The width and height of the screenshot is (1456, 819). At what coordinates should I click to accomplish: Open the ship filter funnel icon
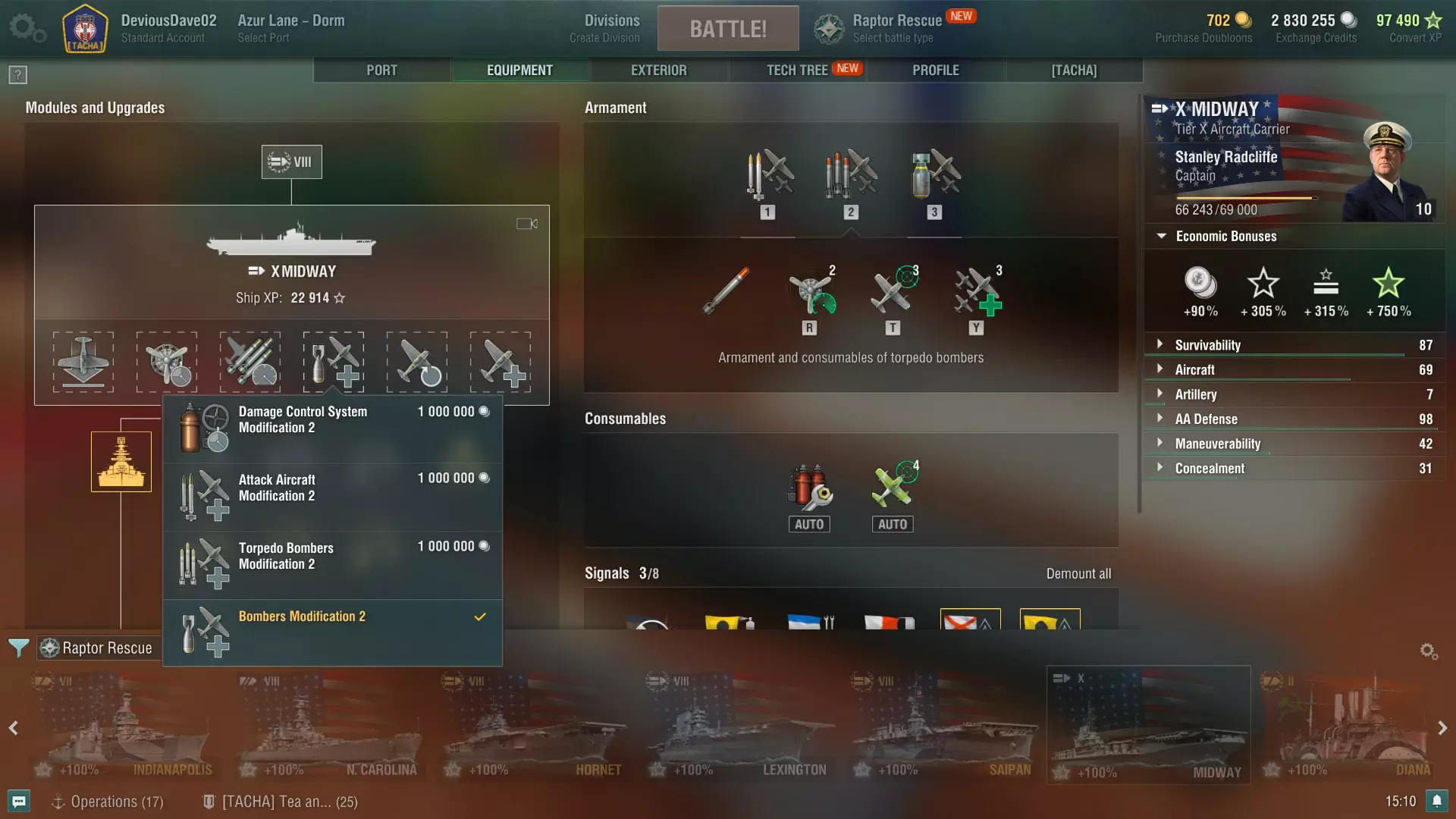(19, 648)
